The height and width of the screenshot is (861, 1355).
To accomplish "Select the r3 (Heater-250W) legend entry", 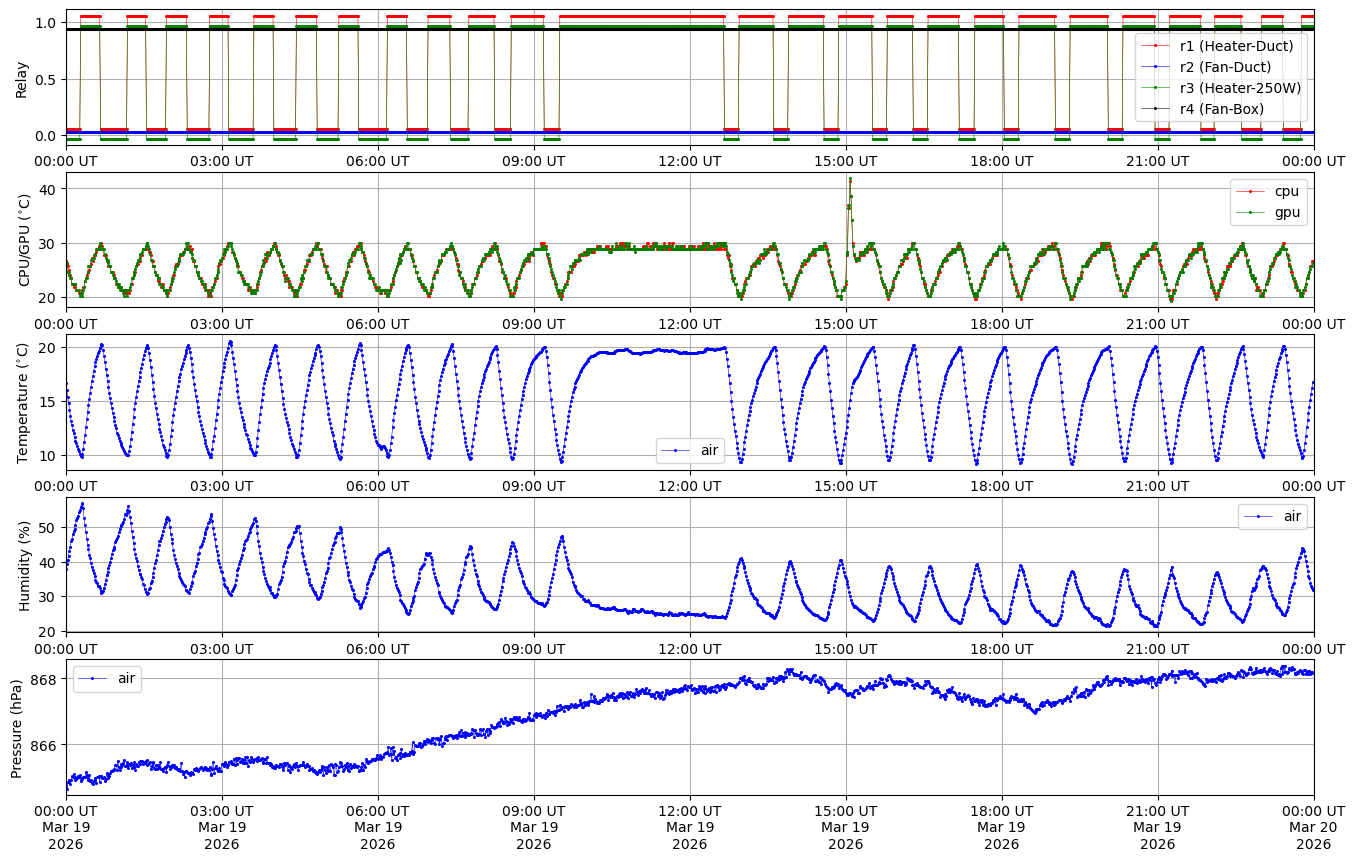I will 1240,88.
